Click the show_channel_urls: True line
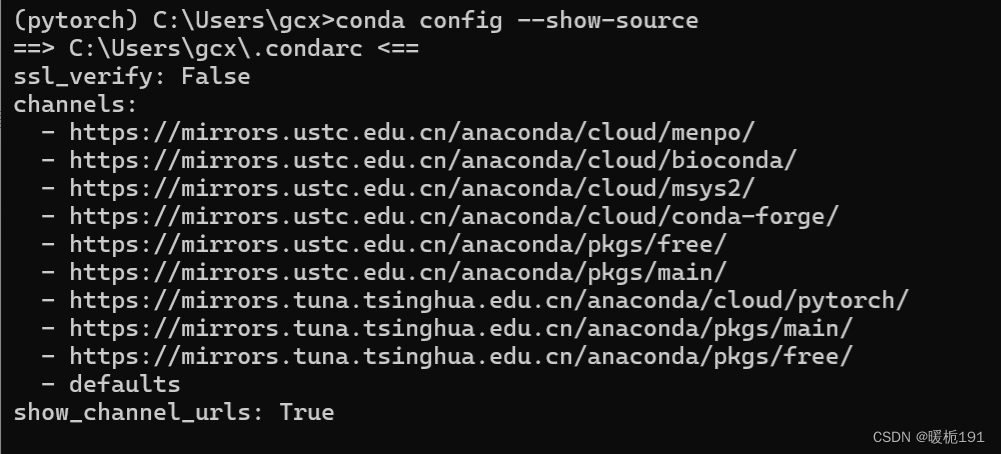The height and width of the screenshot is (454, 1001). point(174,412)
